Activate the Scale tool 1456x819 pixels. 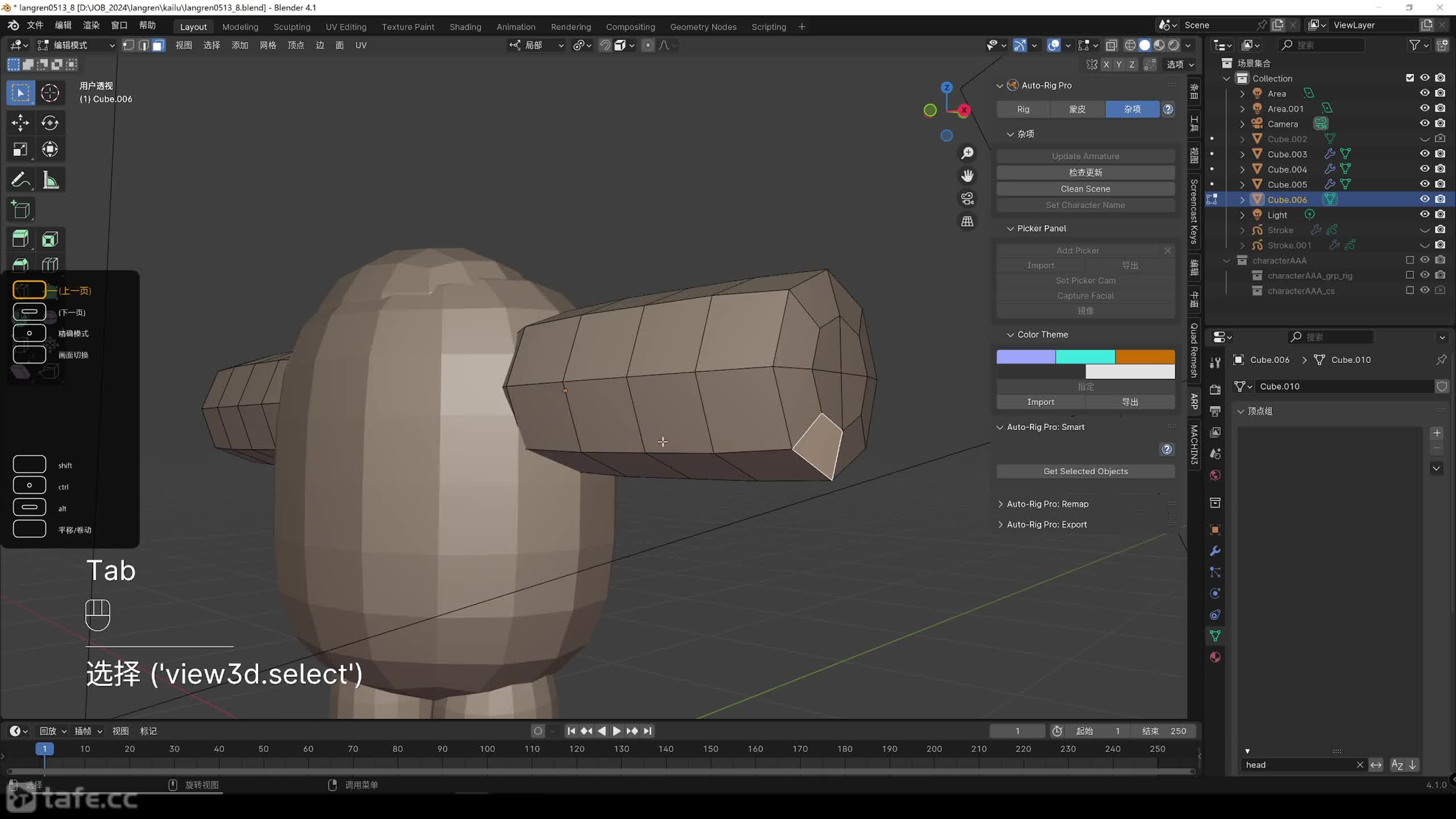pyautogui.click(x=20, y=150)
